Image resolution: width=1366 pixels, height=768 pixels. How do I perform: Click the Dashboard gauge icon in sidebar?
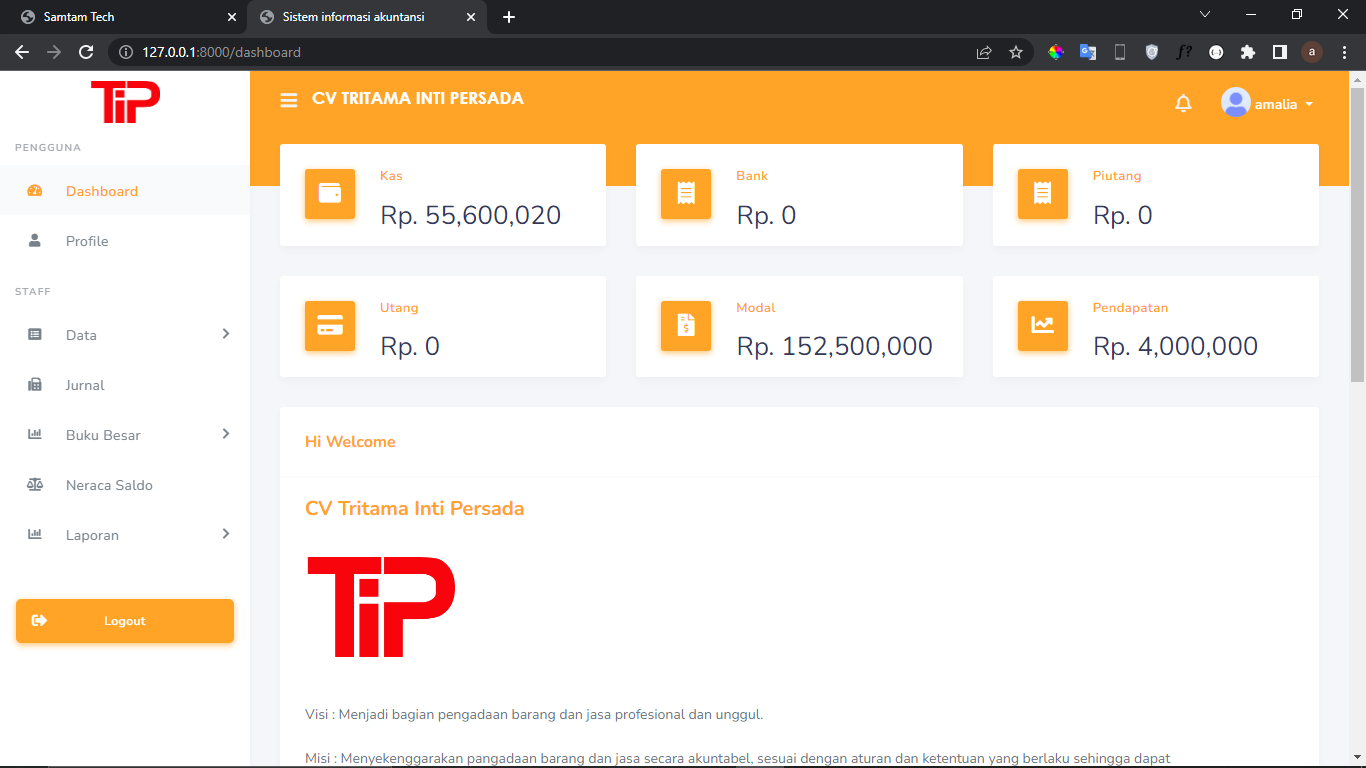coord(35,191)
